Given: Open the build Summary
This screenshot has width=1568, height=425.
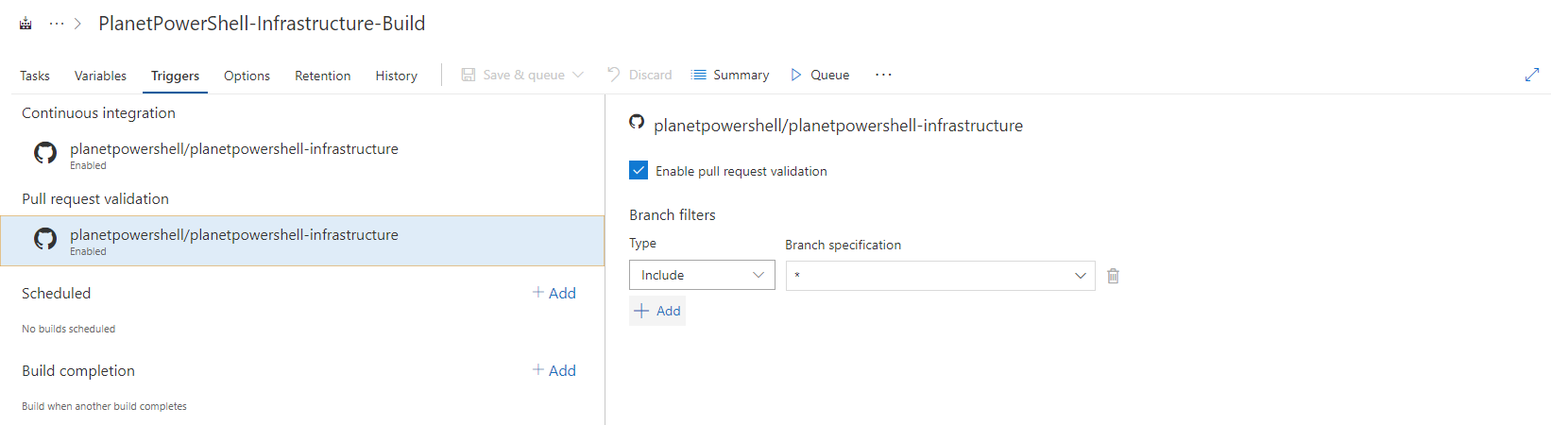Looking at the screenshot, I should [730, 75].
